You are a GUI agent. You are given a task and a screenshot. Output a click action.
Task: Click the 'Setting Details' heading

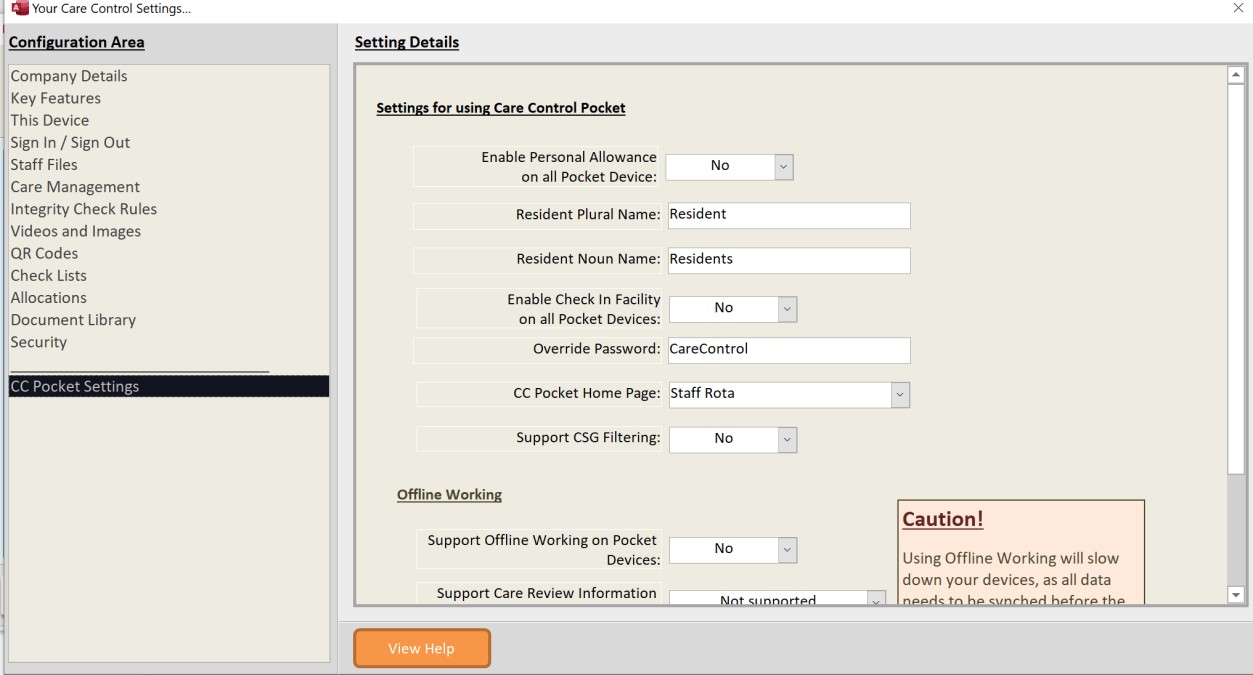[407, 42]
